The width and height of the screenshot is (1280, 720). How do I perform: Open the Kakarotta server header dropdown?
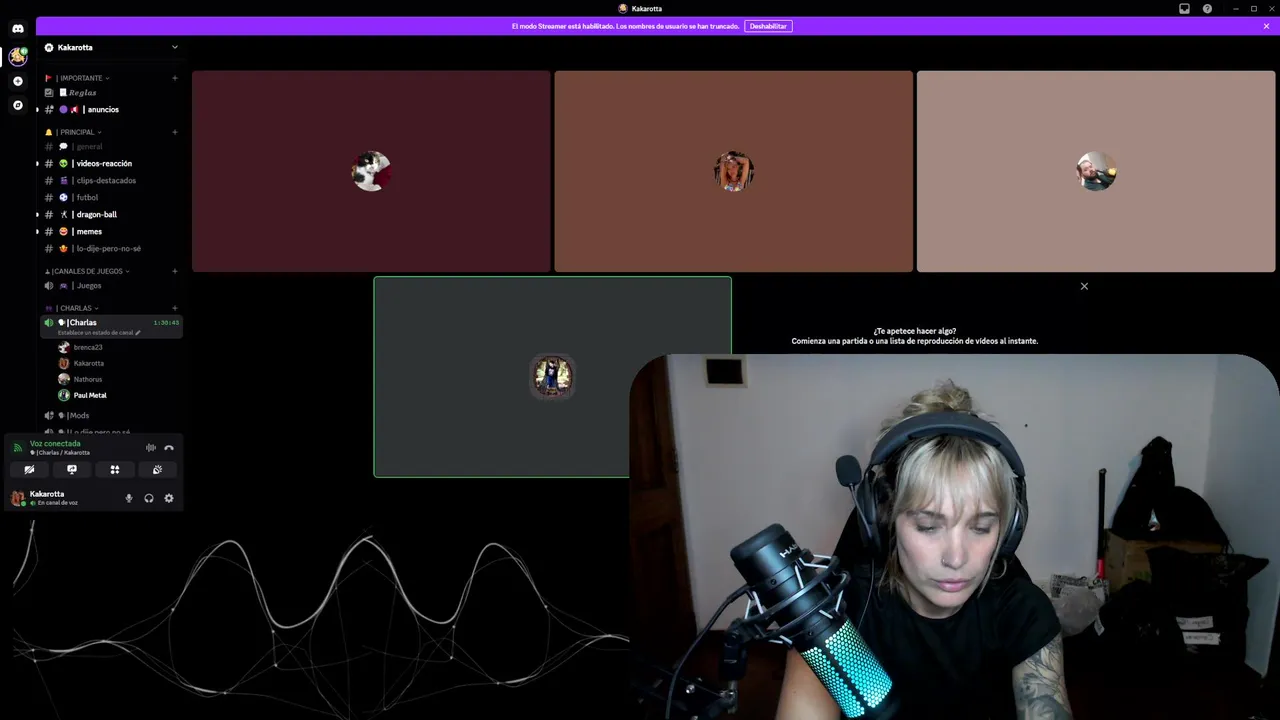click(x=111, y=47)
